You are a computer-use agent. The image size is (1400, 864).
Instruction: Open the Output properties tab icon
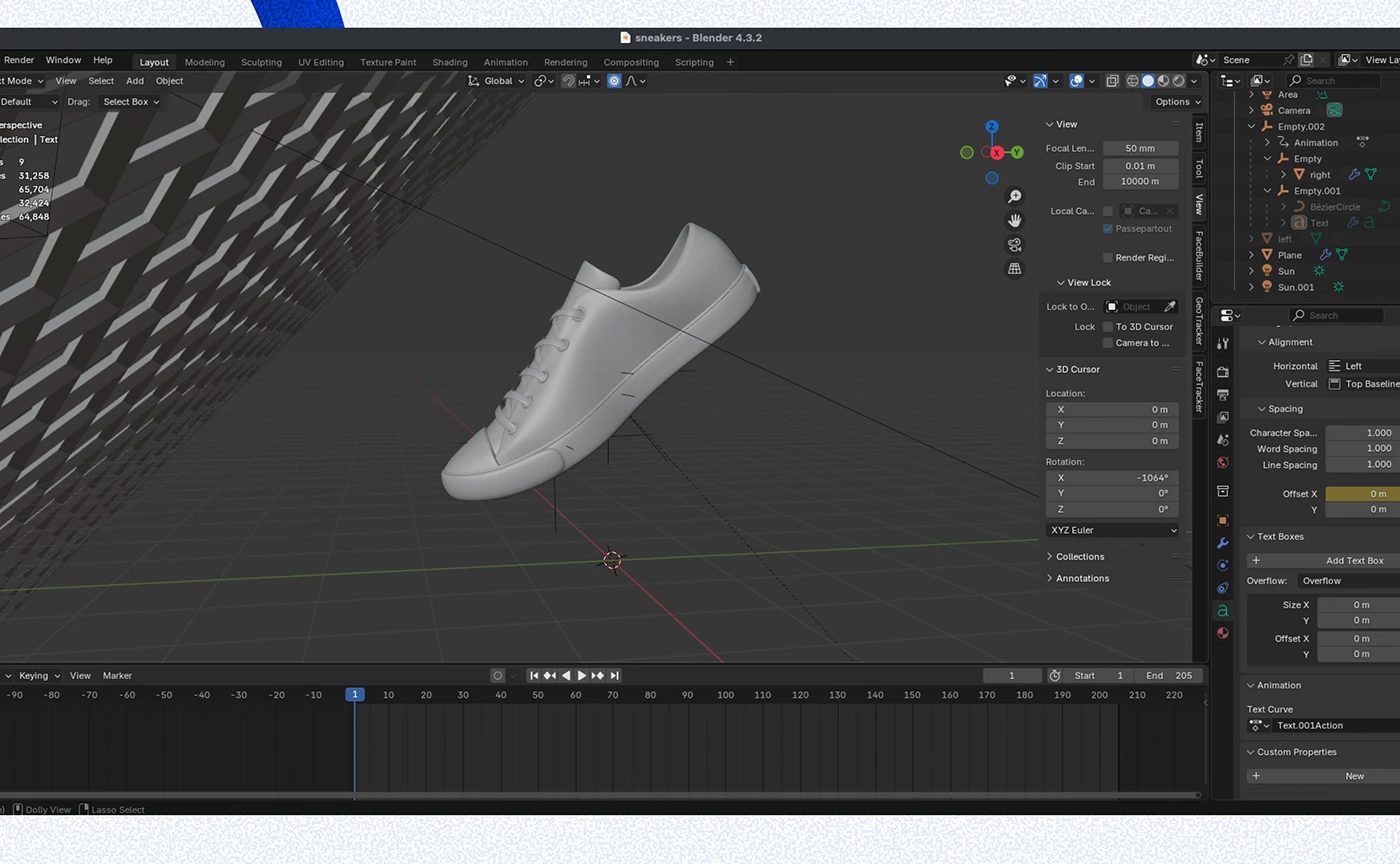pyautogui.click(x=1223, y=395)
